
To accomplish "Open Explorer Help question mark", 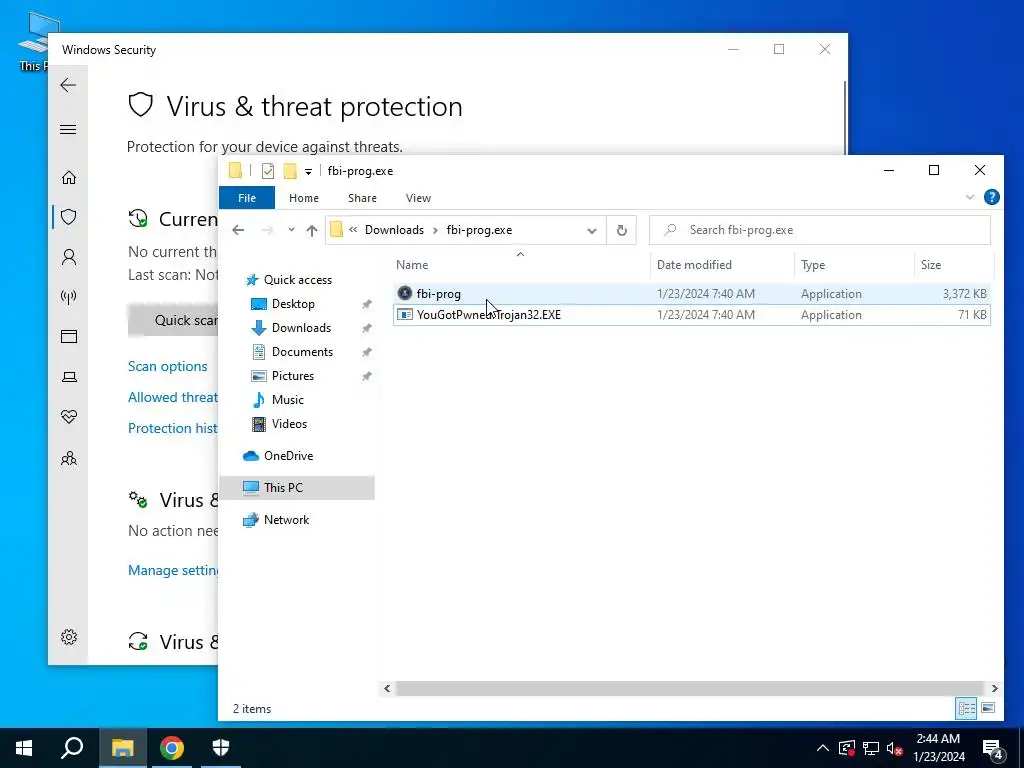I will pos(991,197).
